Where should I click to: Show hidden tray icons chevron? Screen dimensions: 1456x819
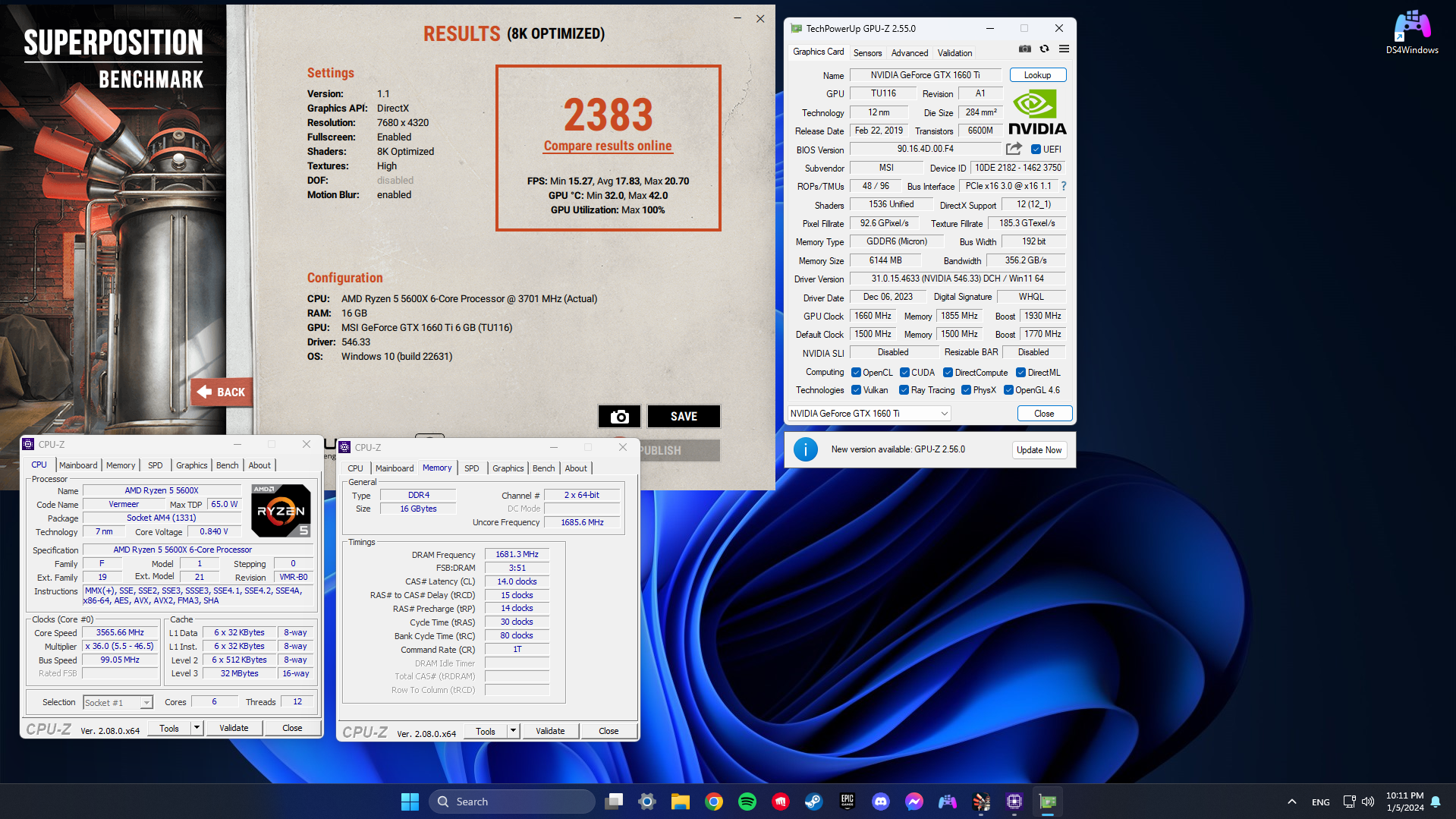[1291, 802]
